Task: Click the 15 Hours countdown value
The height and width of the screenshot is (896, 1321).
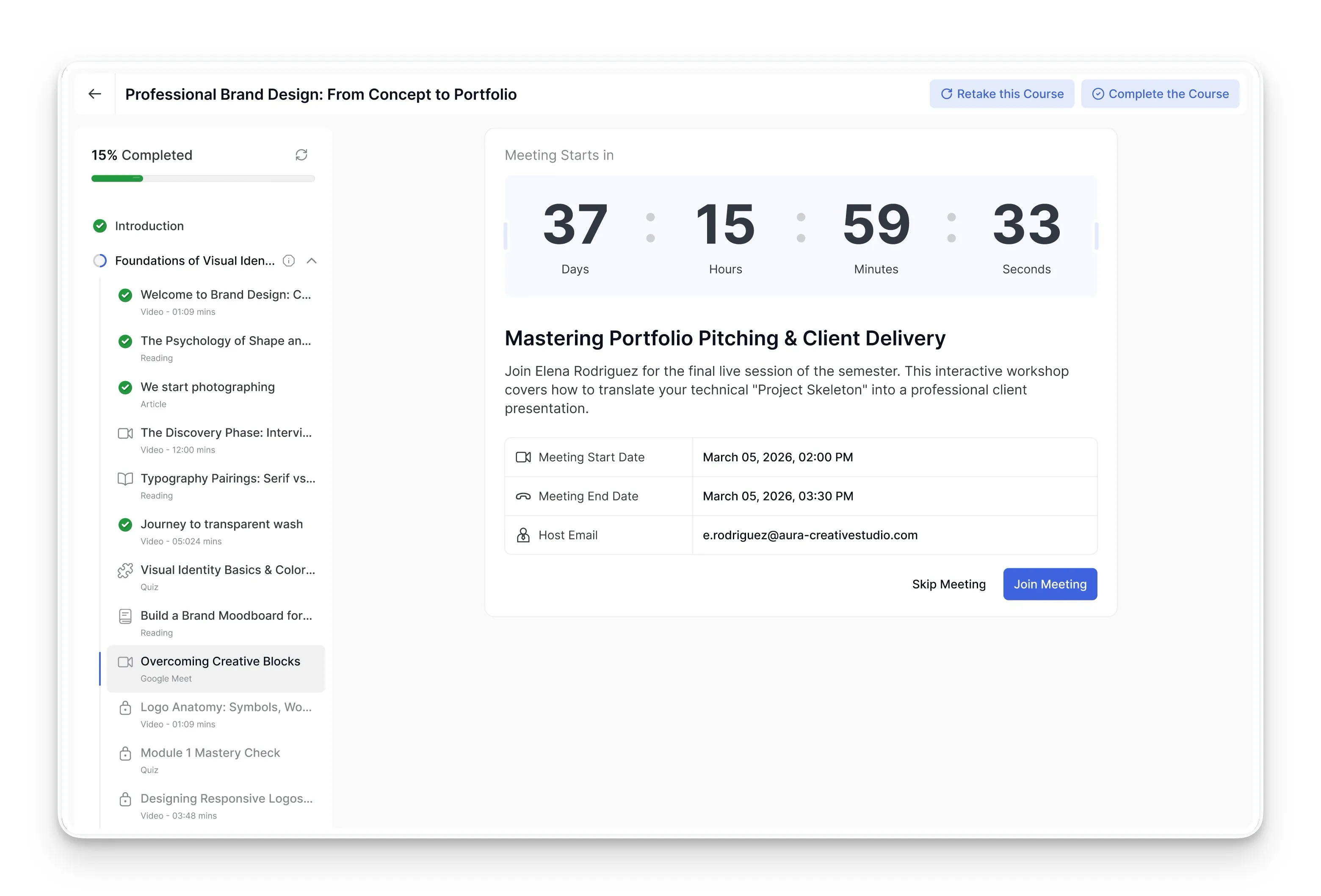Action: coord(726,224)
